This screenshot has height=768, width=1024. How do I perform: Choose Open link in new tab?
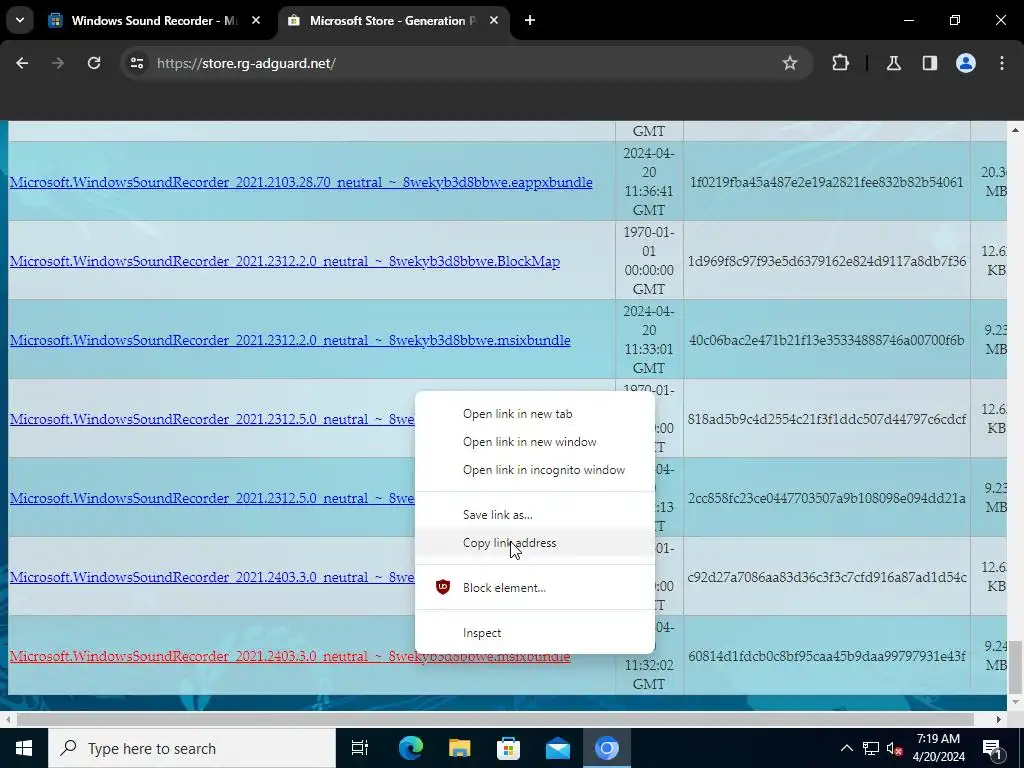pos(517,414)
